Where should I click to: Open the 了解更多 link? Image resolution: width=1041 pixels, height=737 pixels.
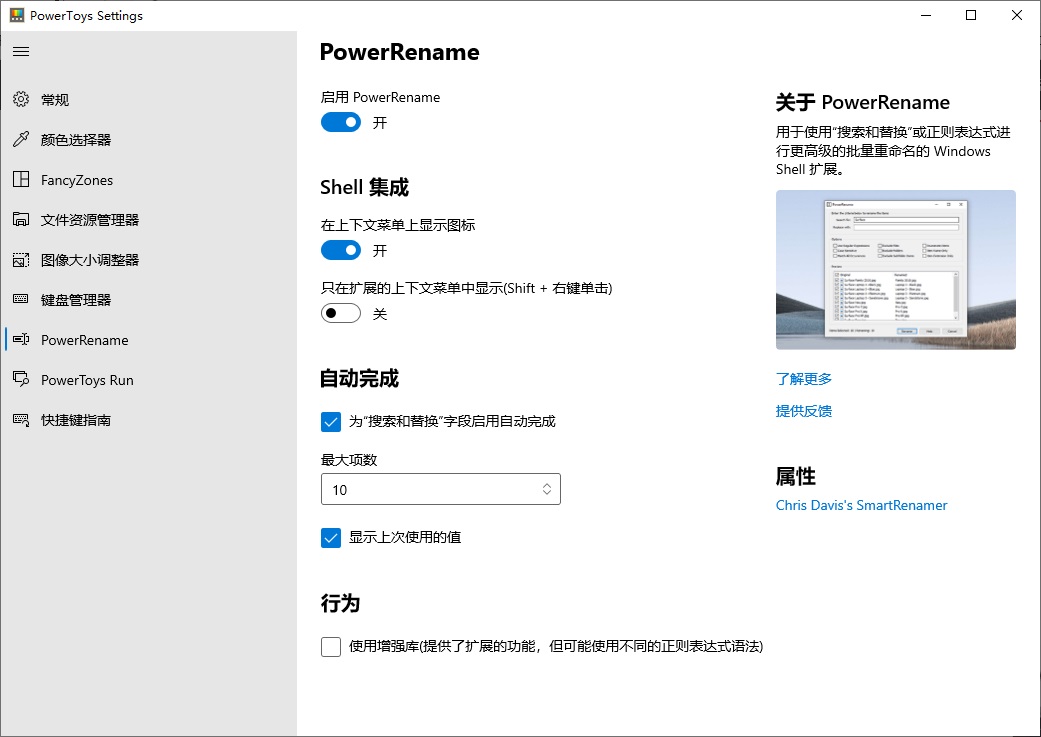pos(803,378)
